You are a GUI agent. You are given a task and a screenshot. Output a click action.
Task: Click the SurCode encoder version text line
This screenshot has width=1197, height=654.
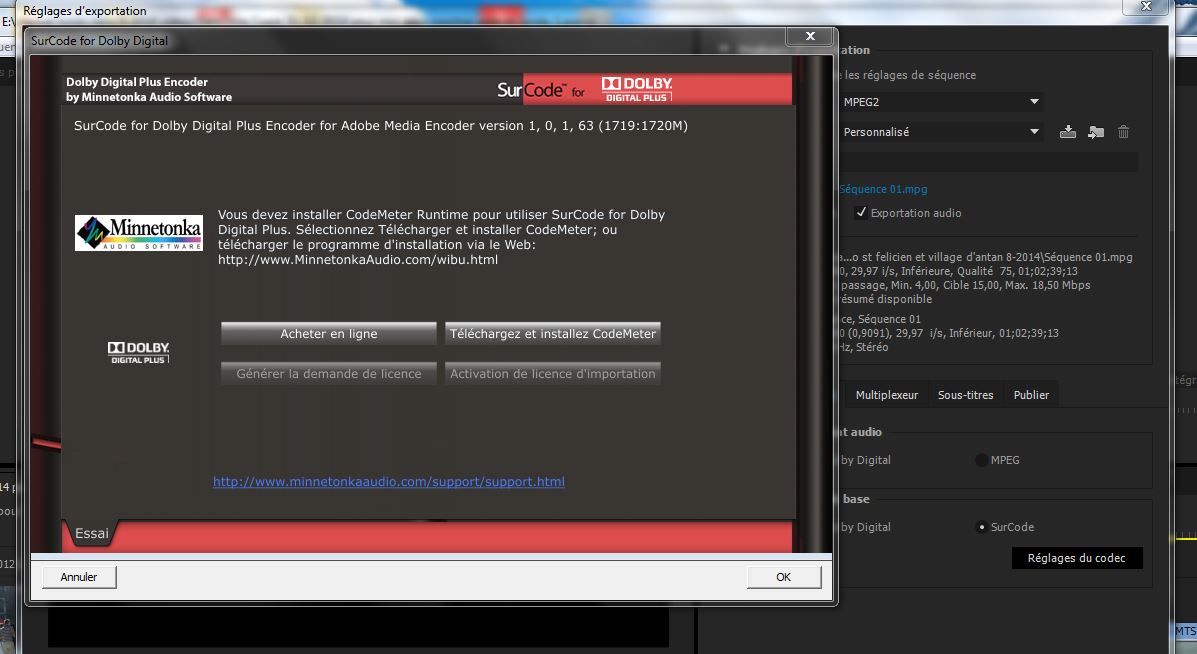(381, 126)
